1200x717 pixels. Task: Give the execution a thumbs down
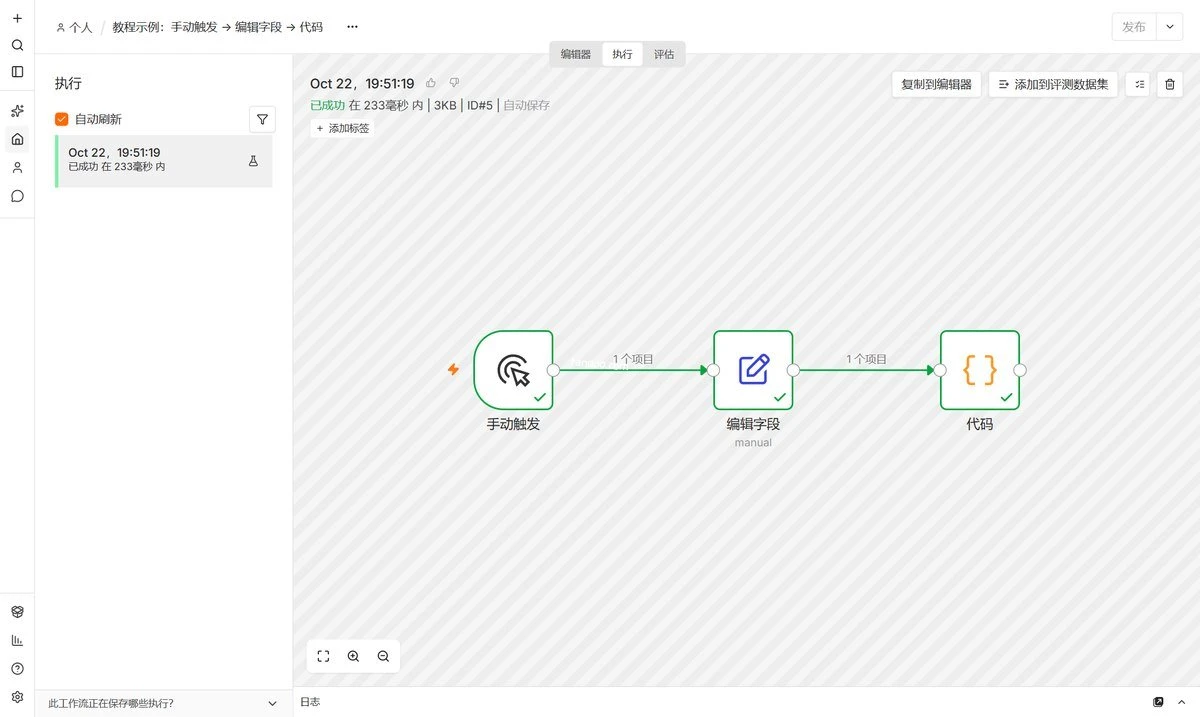click(454, 83)
